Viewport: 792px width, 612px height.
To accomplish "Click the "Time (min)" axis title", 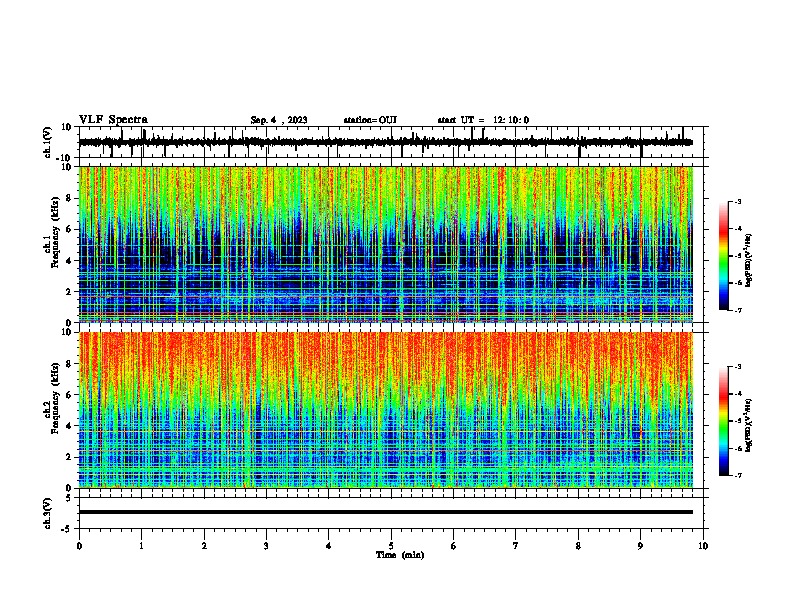I will click(400, 555).
